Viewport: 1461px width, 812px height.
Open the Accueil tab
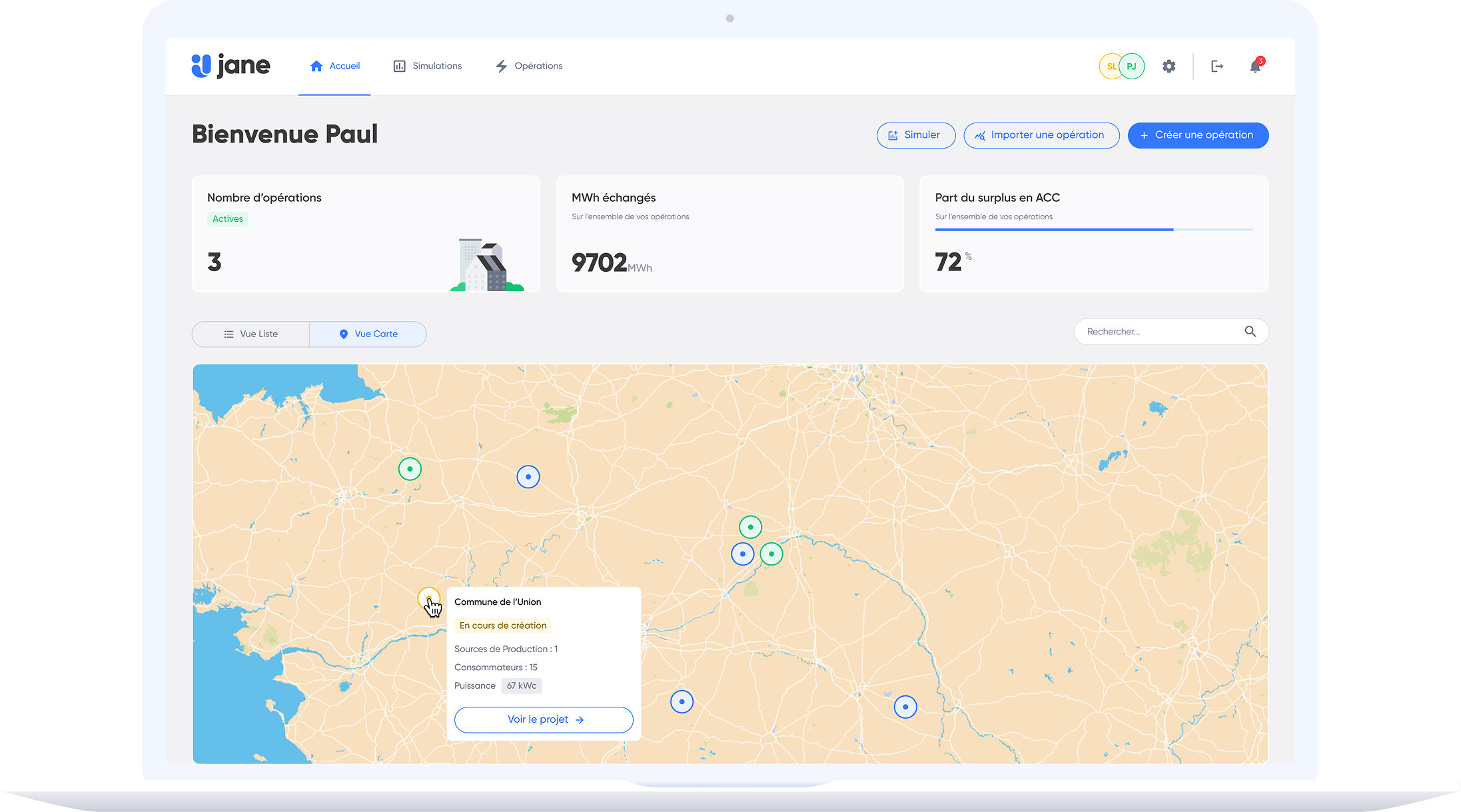[x=334, y=66]
